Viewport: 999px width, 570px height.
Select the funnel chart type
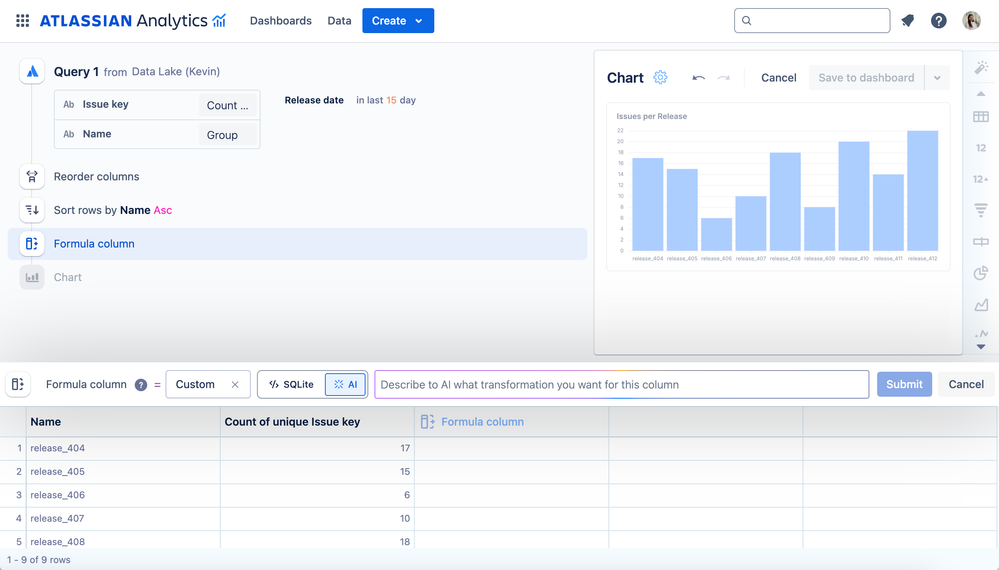tap(981, 210)
